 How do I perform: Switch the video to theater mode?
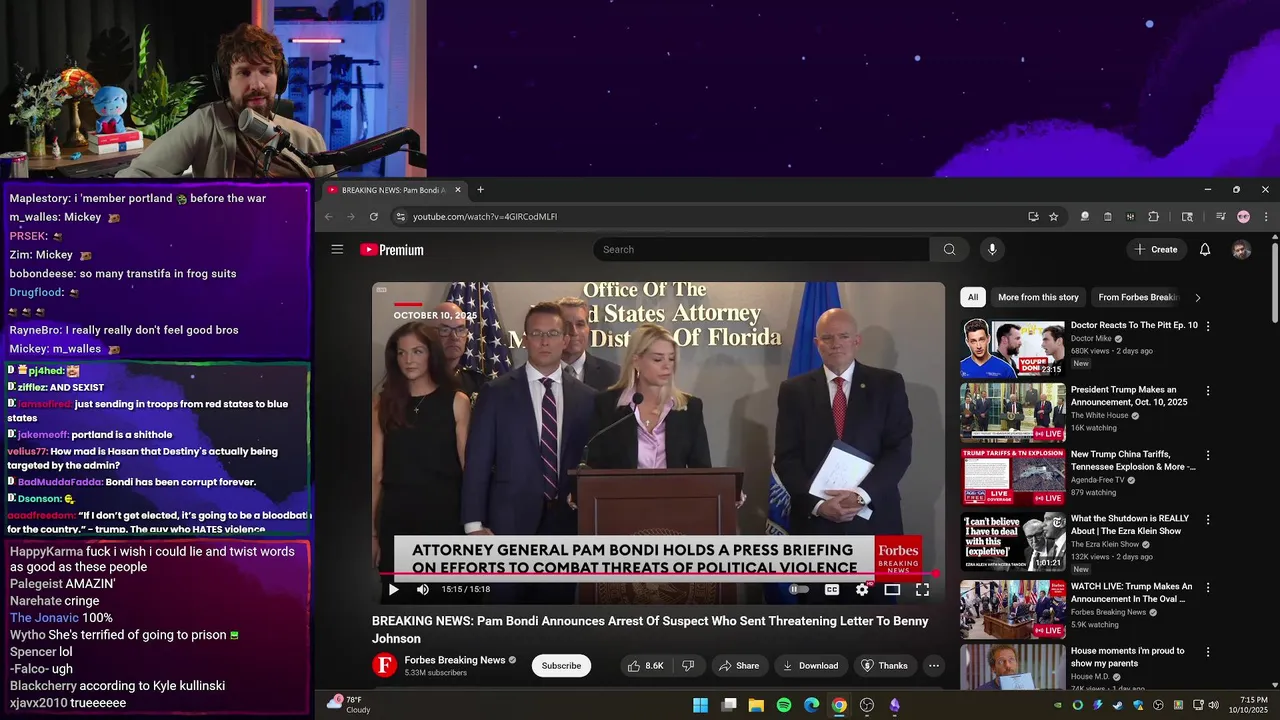[x=892, y=590]
